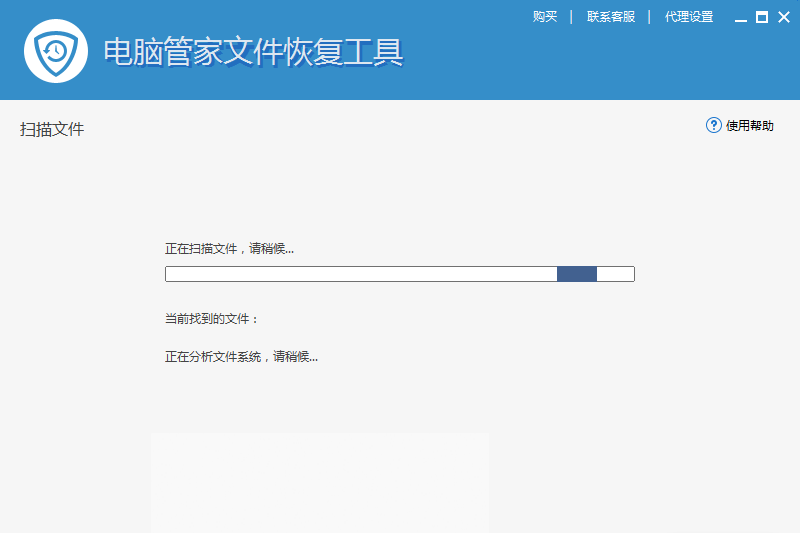Click the 电脑管家文件恢复工具 title
Image resolution: width=800 pixels, height=533 pixels.
click(x=254, y=52)
